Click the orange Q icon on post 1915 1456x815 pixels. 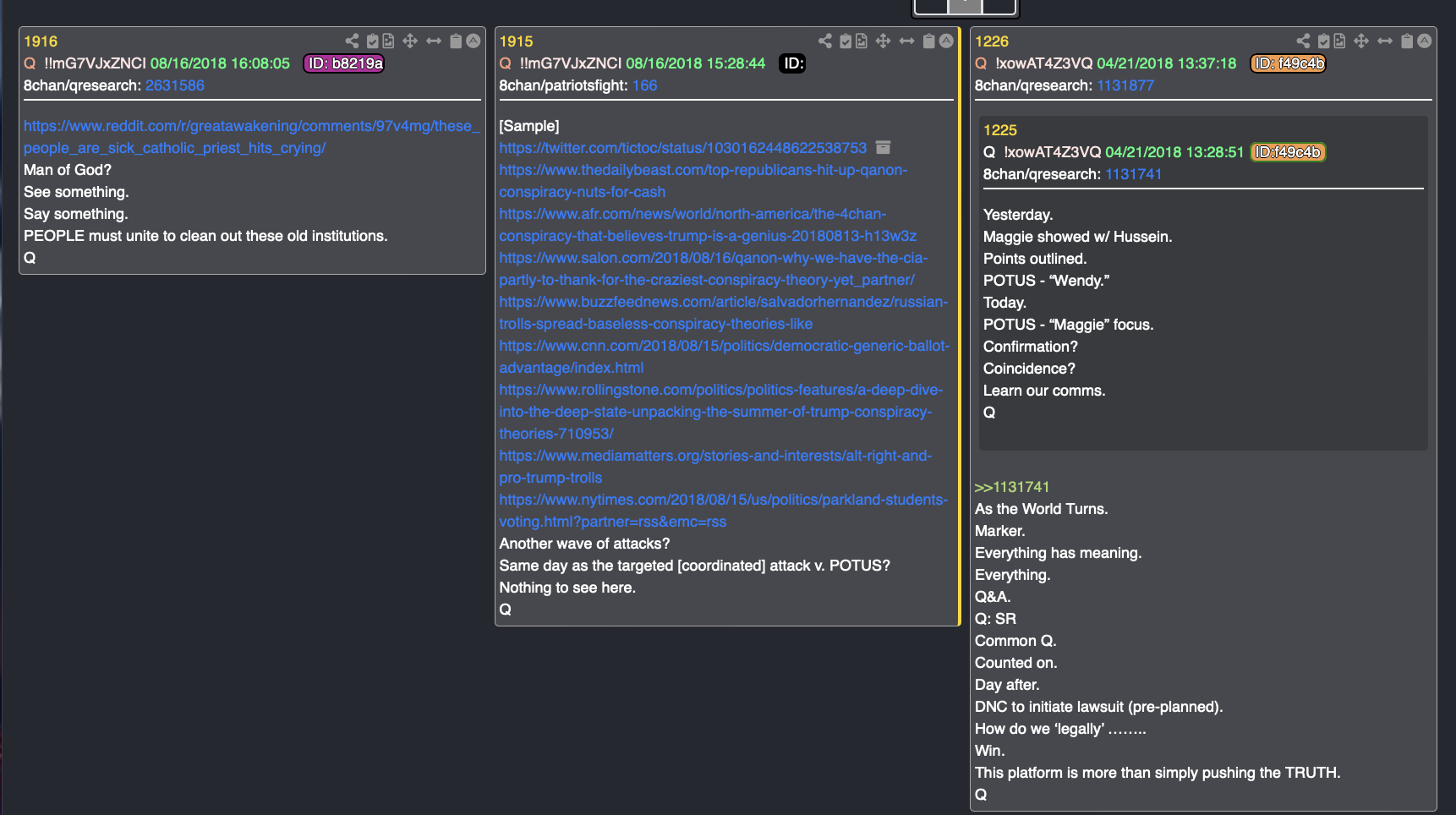pos(505,63)
